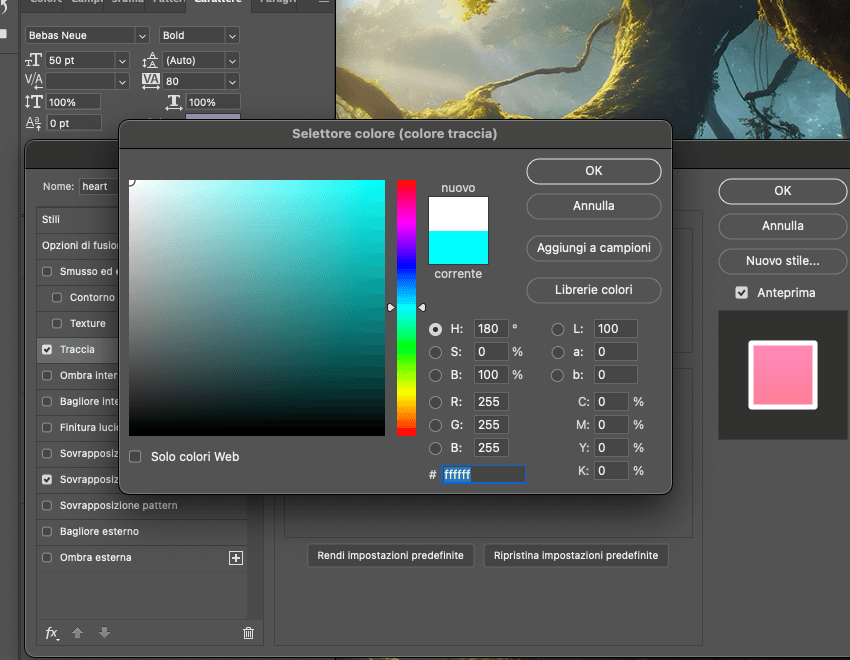Click the font size icon
This screenshot has width=850, height=660.
[x=33, y=60]
